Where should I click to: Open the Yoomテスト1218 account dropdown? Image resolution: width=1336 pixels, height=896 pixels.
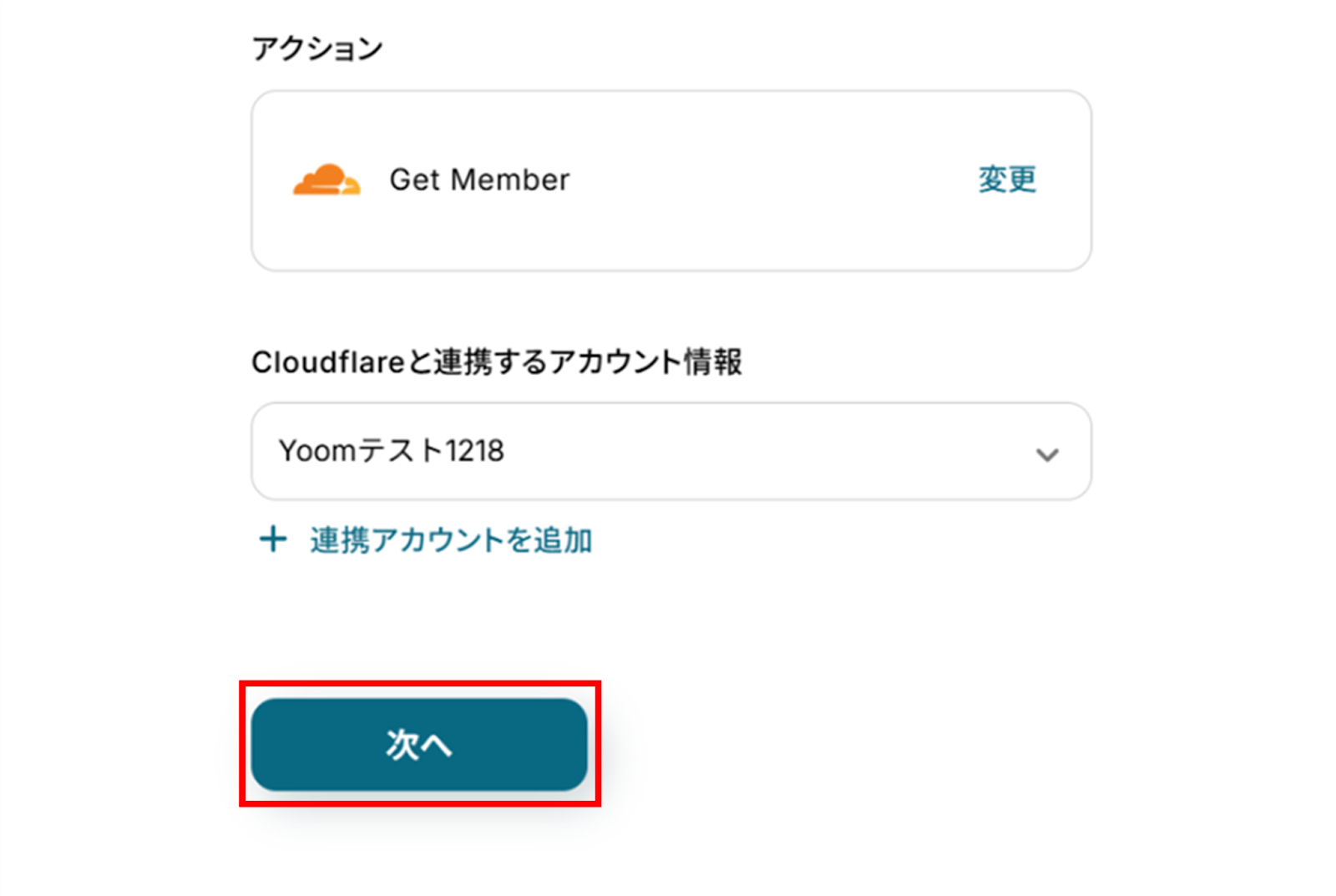[671, 452]
